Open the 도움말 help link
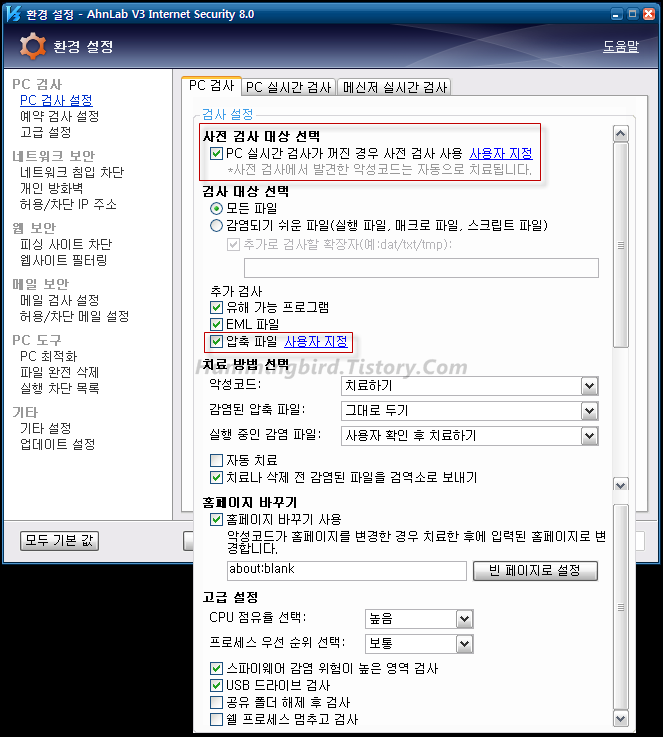Image resolution: width=663 pixels, height=737 pixels. pyautogui.click(x=620, y=46)
